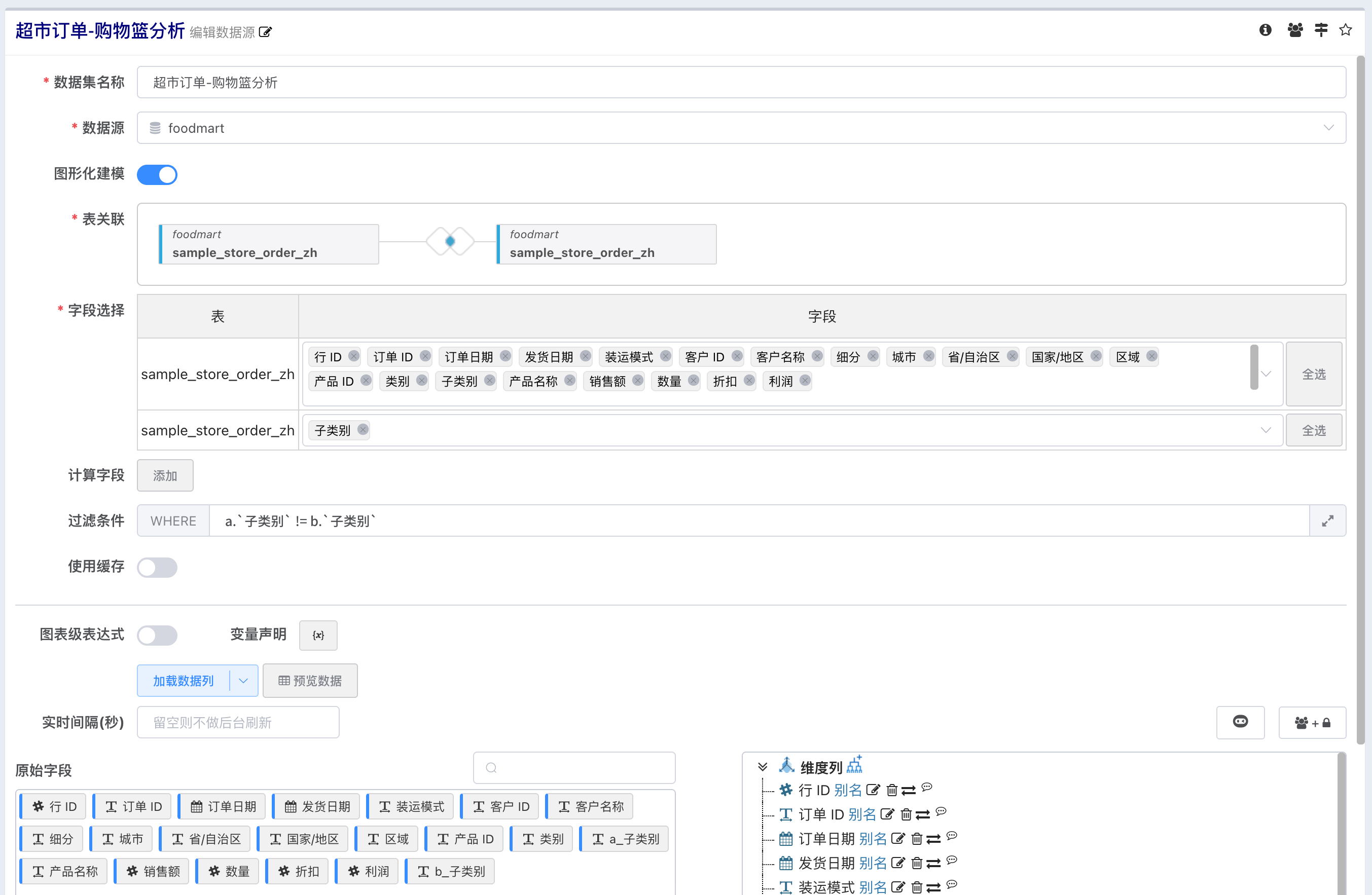Enable the 图表级表达式 switch
Screen dimensions: 1372x895
coord(157,635)
